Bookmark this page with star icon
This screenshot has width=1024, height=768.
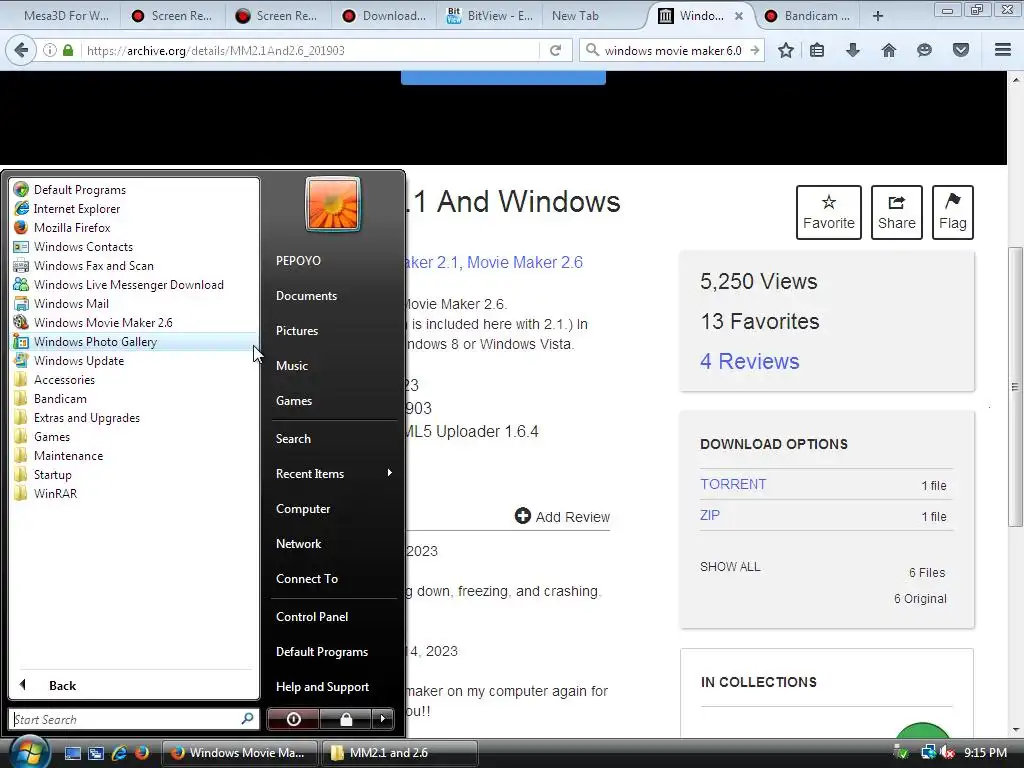786,50
